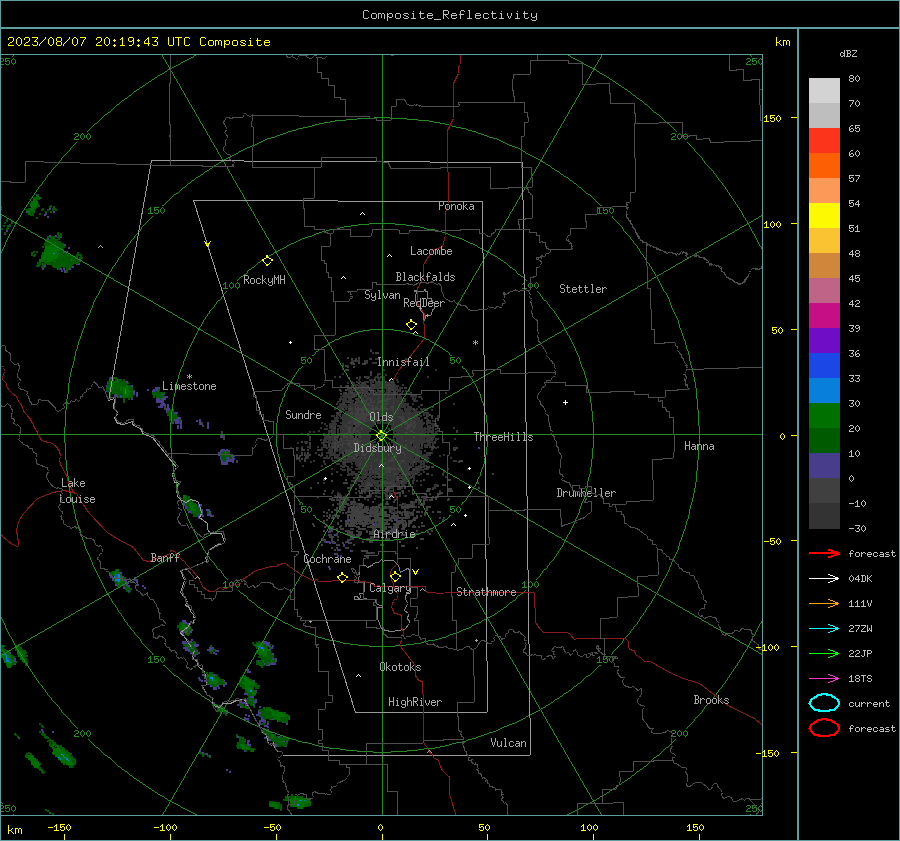The image size is (900, 841).
Task: Click the Drumheller city label
Action: 586,493
